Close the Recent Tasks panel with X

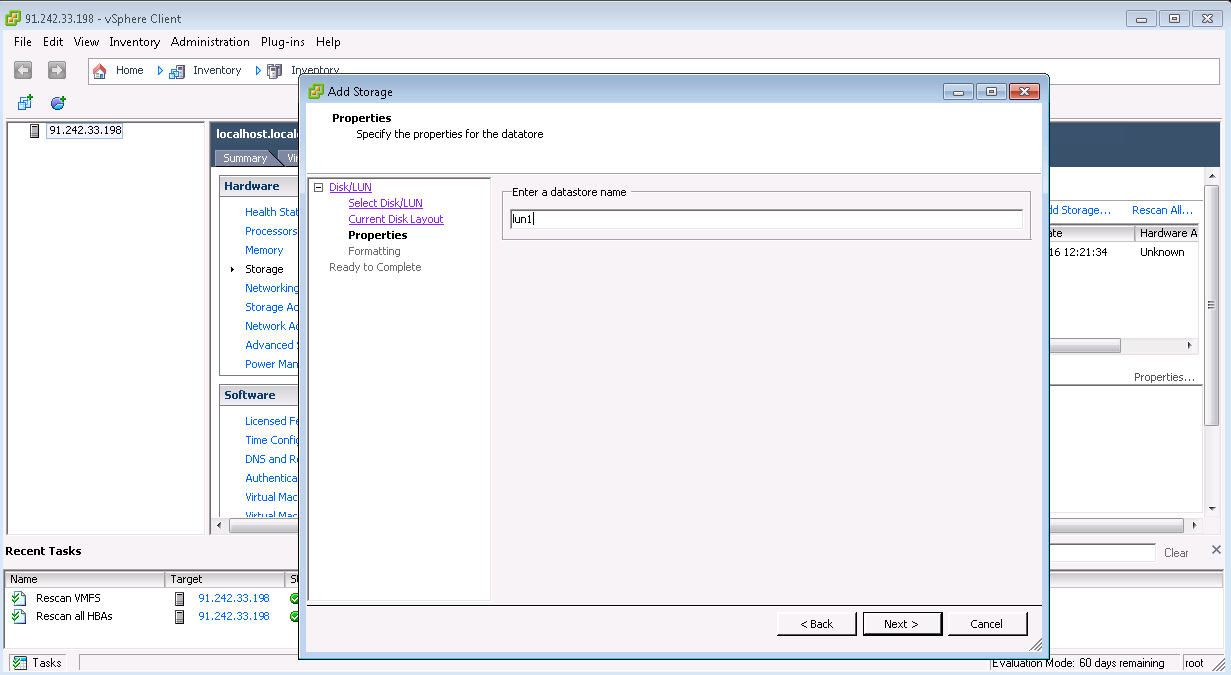point(1216,550)
